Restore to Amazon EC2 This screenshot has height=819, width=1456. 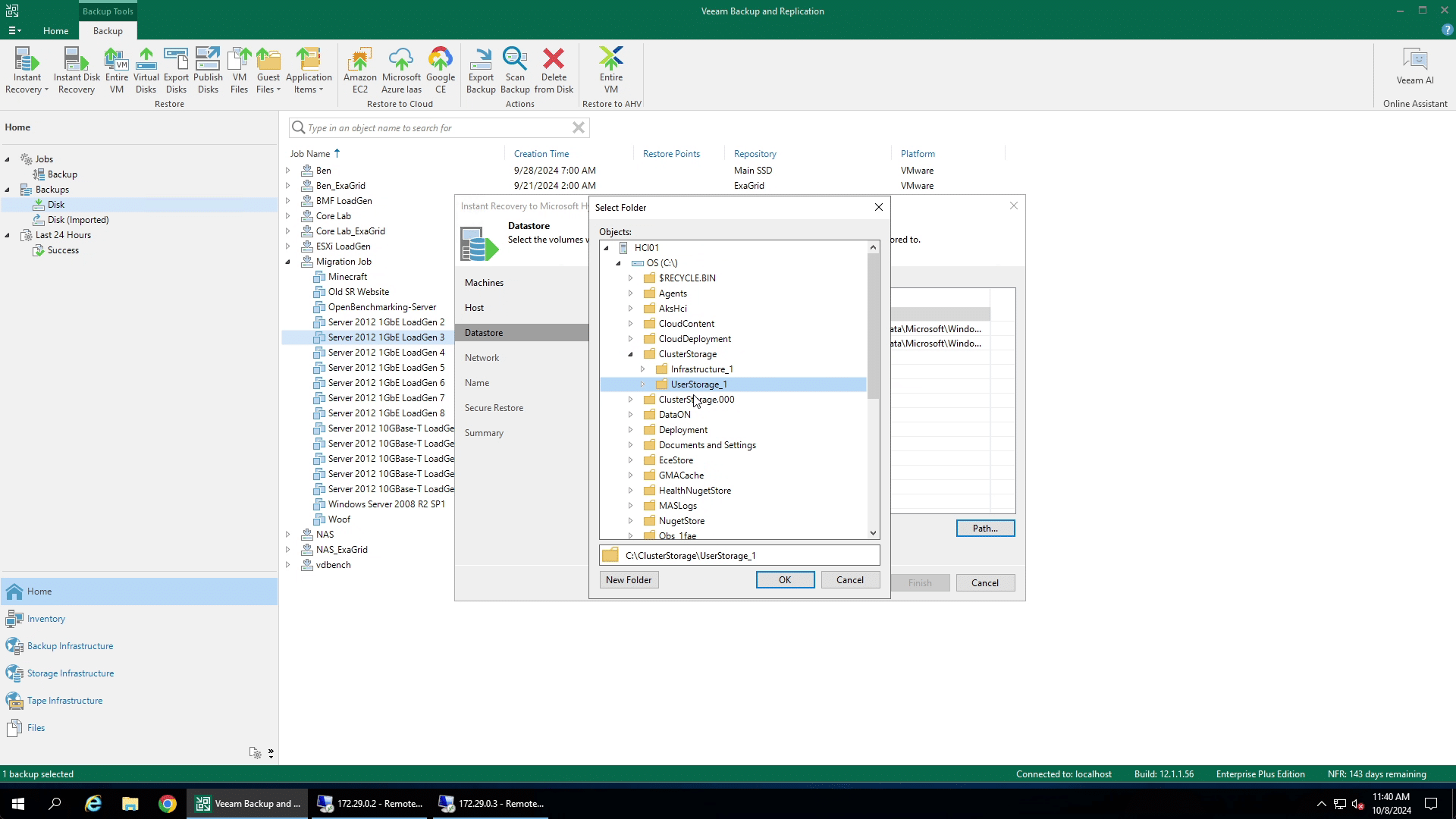(359, 70)
